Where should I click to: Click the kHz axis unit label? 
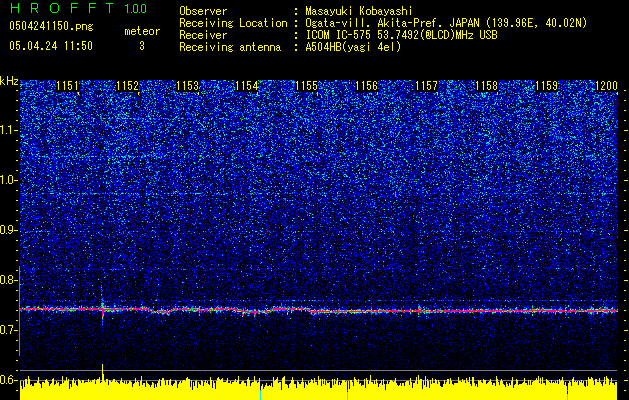pyautogui.click(x=9, y=80)
